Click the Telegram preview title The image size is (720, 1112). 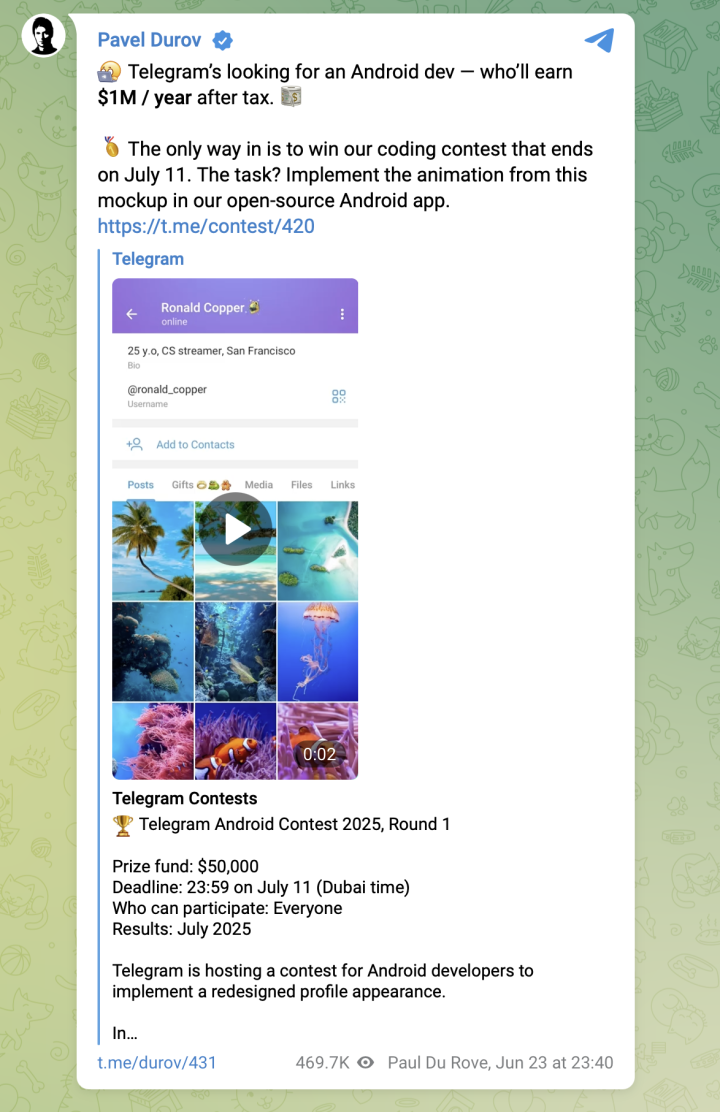click(x=148, y=259)
